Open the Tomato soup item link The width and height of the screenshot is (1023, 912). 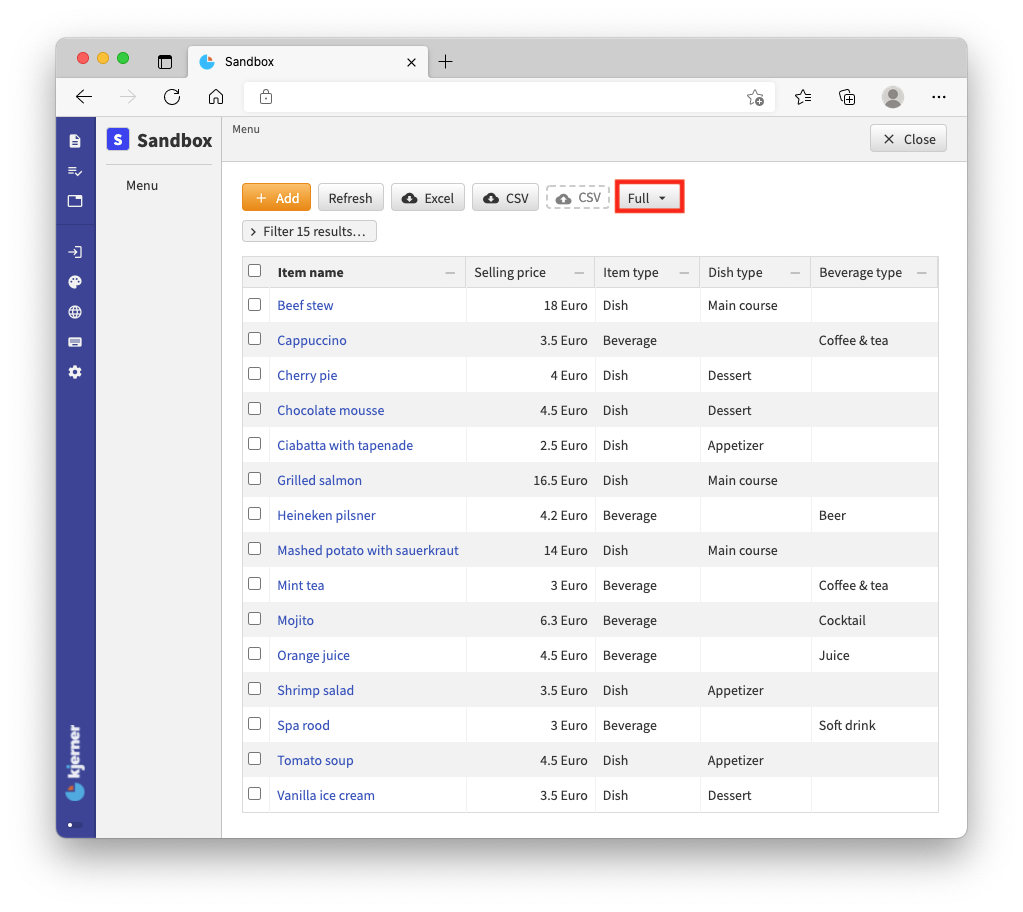315,761
